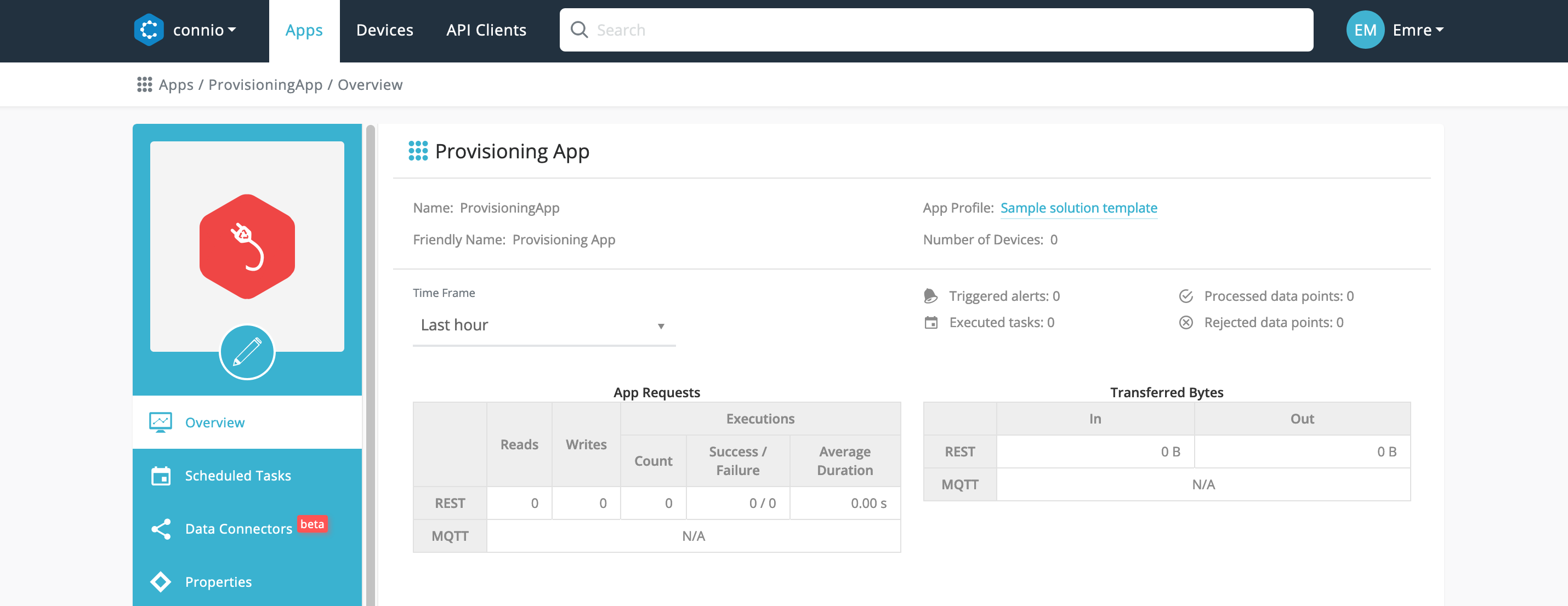
Task: Open the Emre user menu
Action: coord(1418,30)
